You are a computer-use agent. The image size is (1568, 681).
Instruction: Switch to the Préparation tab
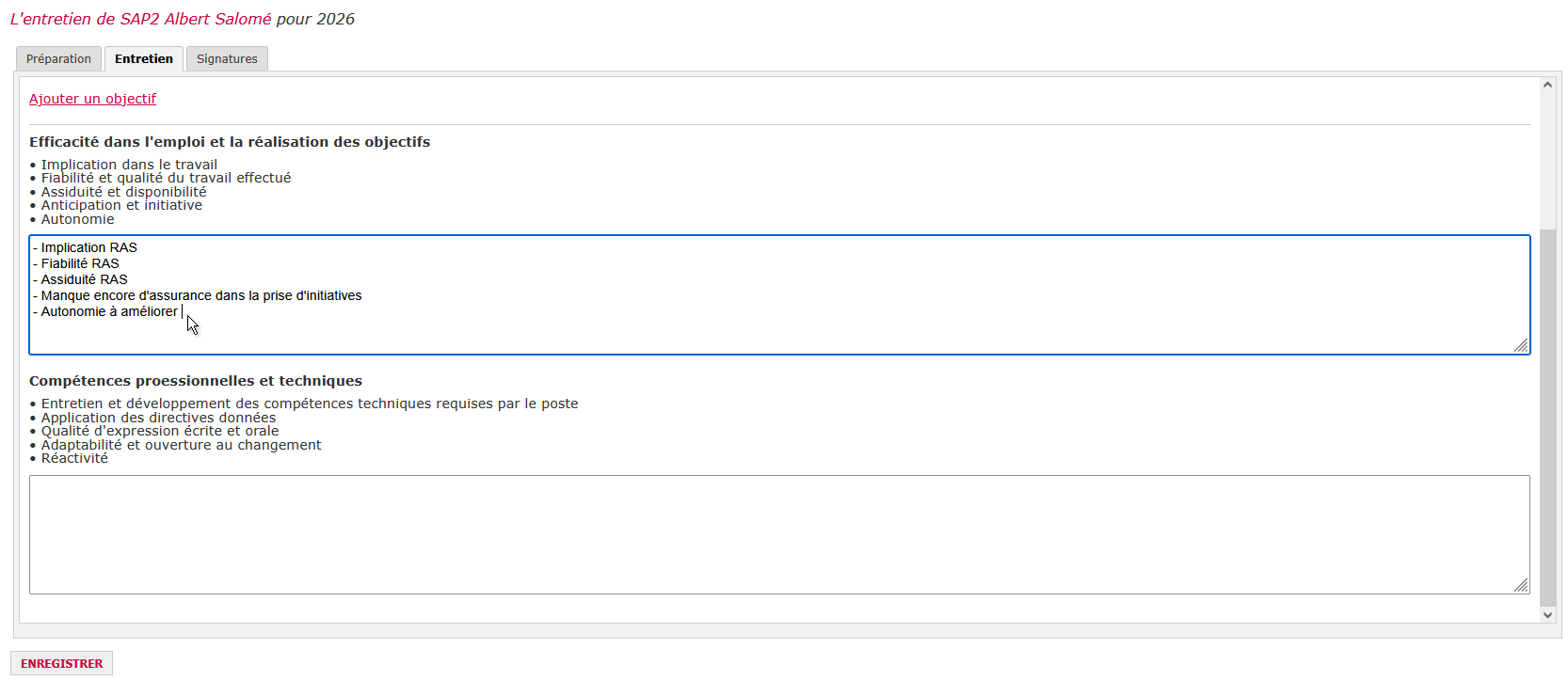[58, 59]
